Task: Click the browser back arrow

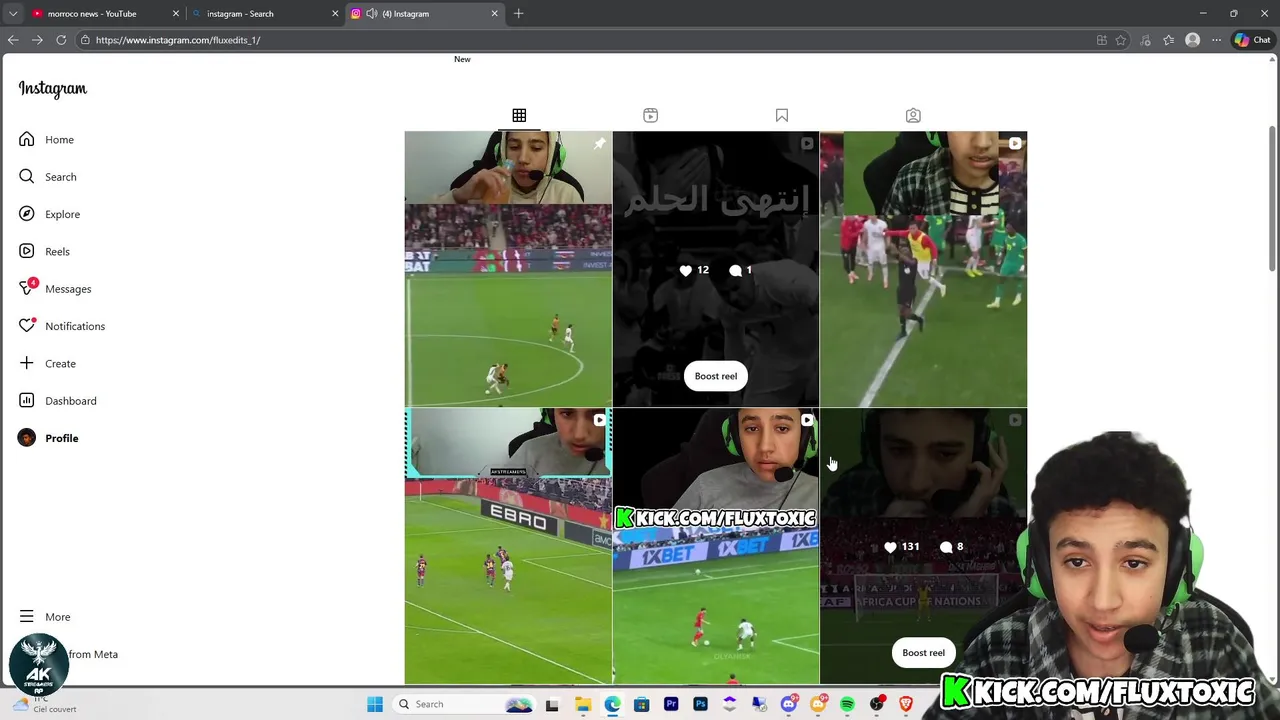Action: pos(13,40)
